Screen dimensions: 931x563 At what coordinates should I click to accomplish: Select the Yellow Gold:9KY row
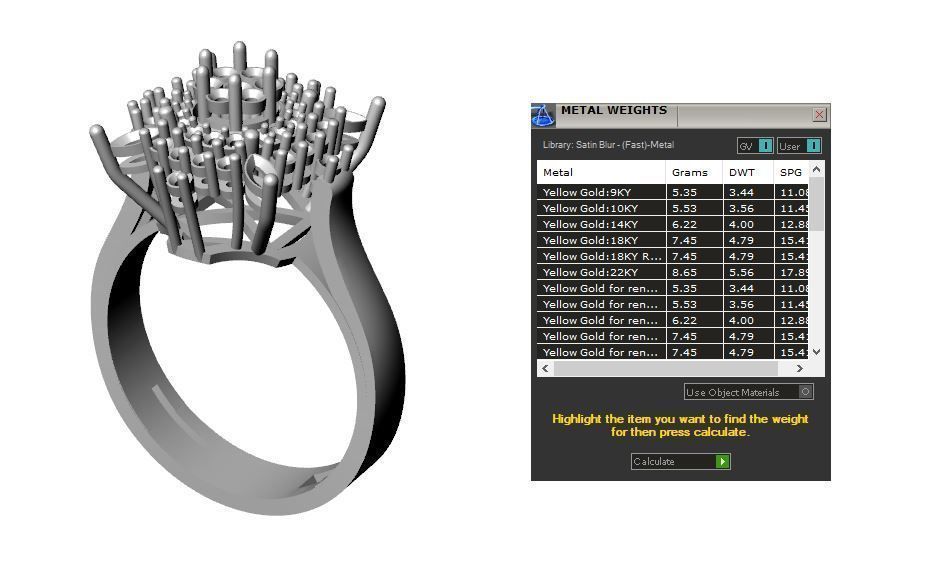tap(673, 192)
